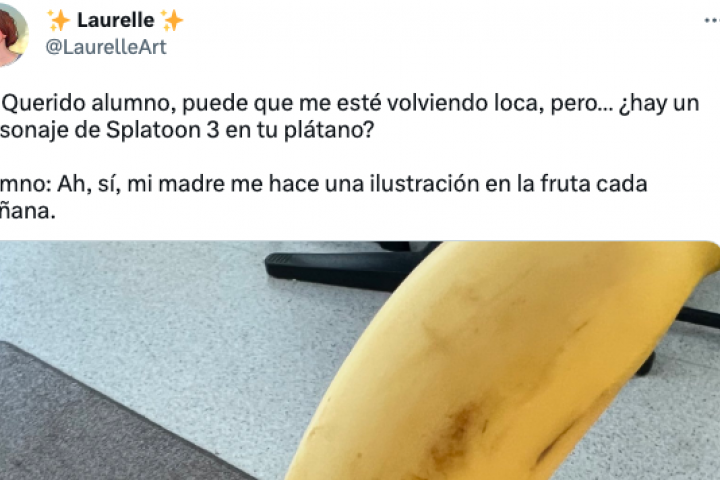Click the word 'fruta' in the tweet
This screenshot has height=480, width=720.
tap(565, 184)
